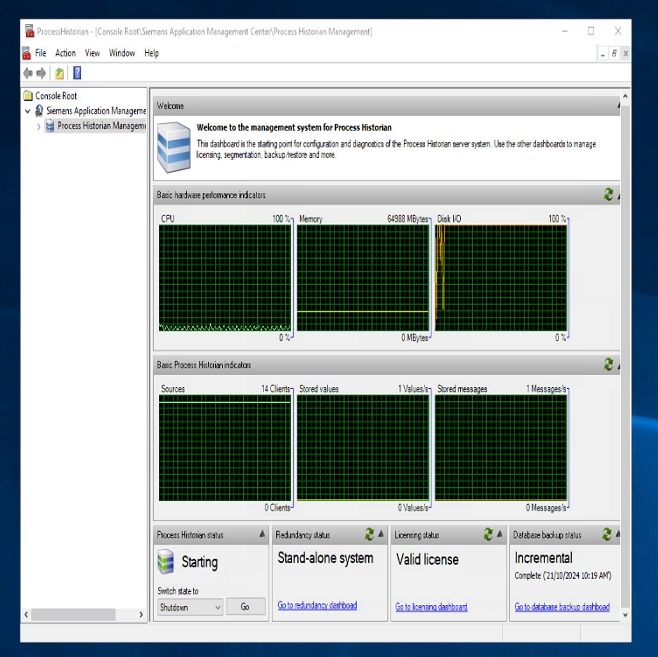Click the Process Historian server icon beside Starting
The image size is (658, 657).
click(166, 561)
